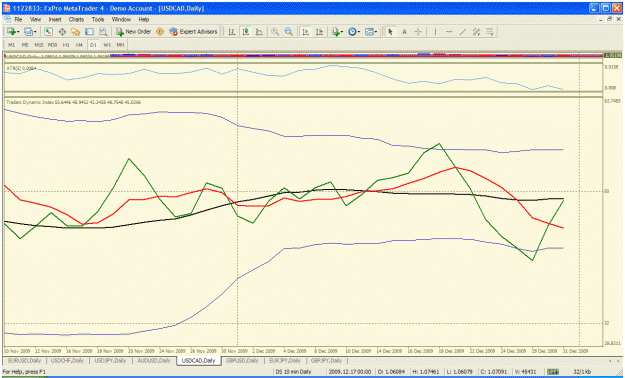Zoom in on the chart
The height and width of the screenshot is (378, 625).
point(275,32)
